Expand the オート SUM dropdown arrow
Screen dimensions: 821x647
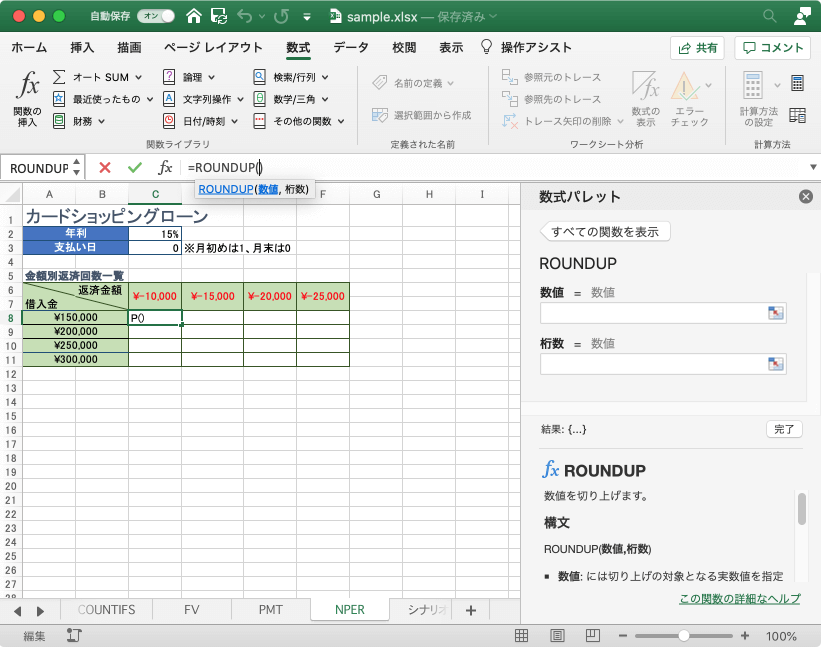[139, 77]
